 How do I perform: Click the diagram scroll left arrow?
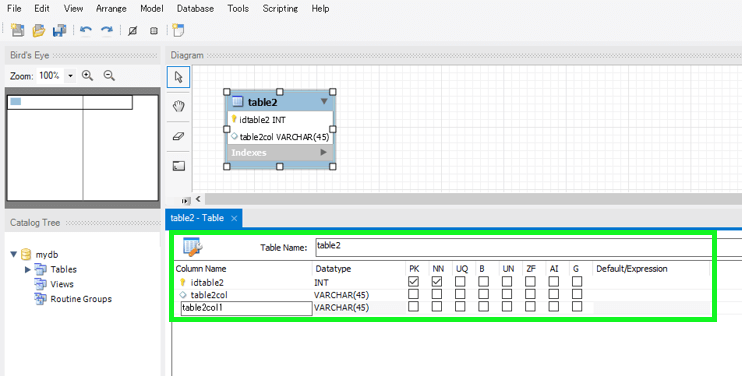198,199
